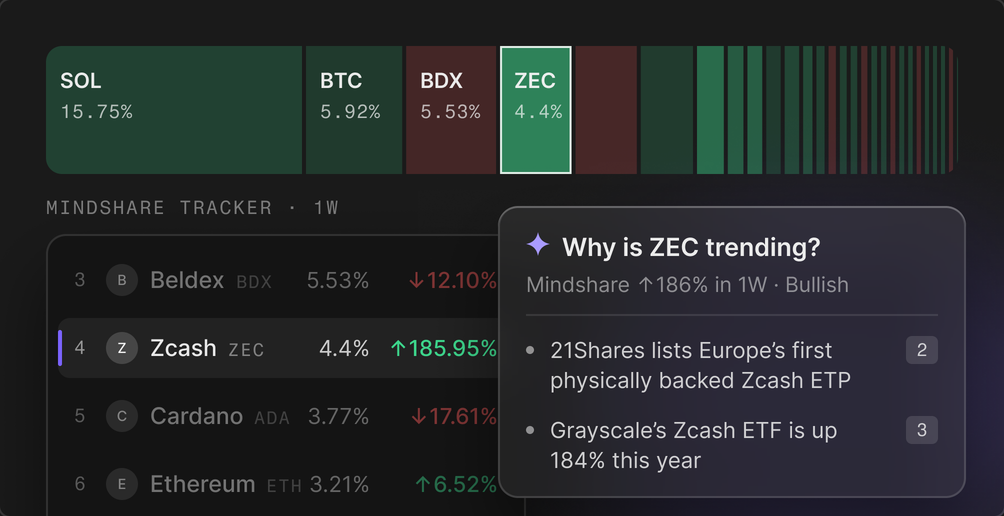Viewport: 1004px width, 516px height.
Task: Open the 21Shares Zcash ETP headline
Action: (x=700, y=366)
